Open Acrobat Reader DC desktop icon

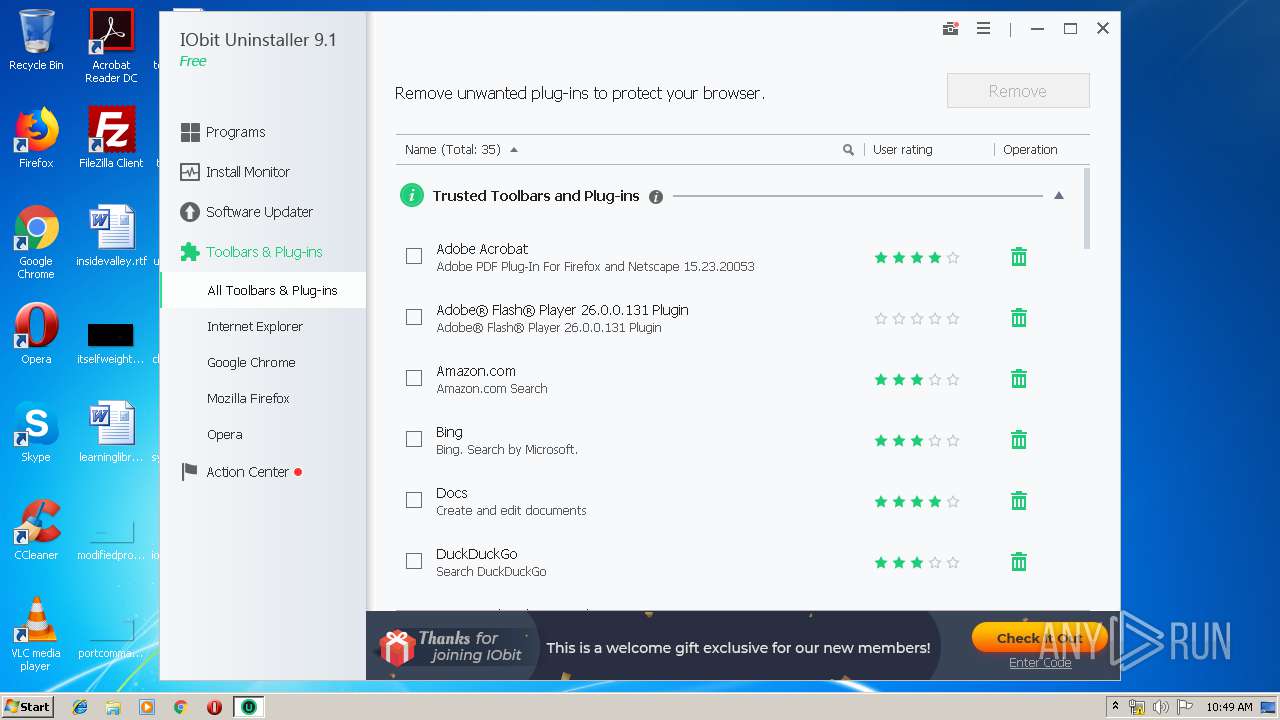(111, 45)
